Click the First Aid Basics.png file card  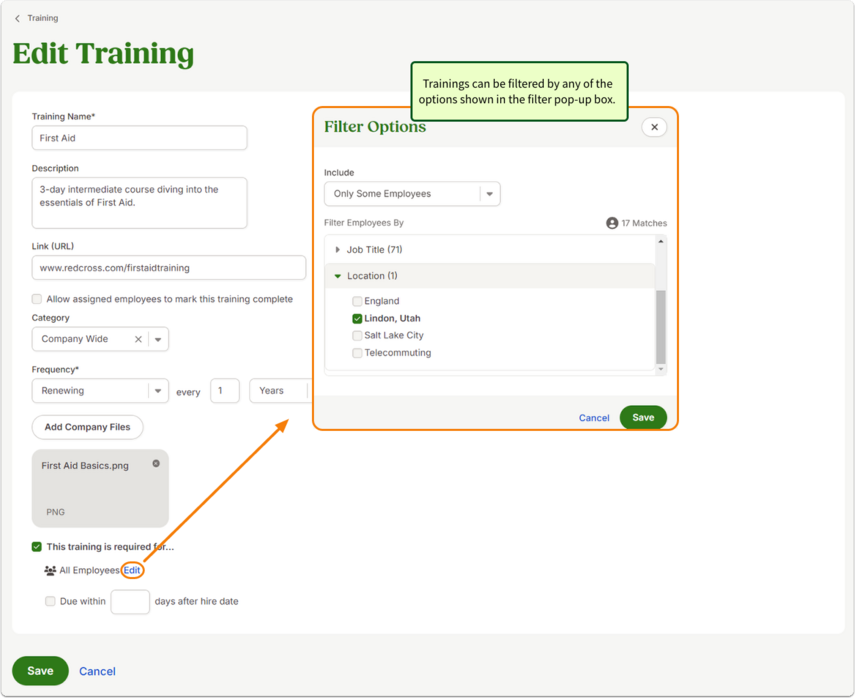click(100, 488)
